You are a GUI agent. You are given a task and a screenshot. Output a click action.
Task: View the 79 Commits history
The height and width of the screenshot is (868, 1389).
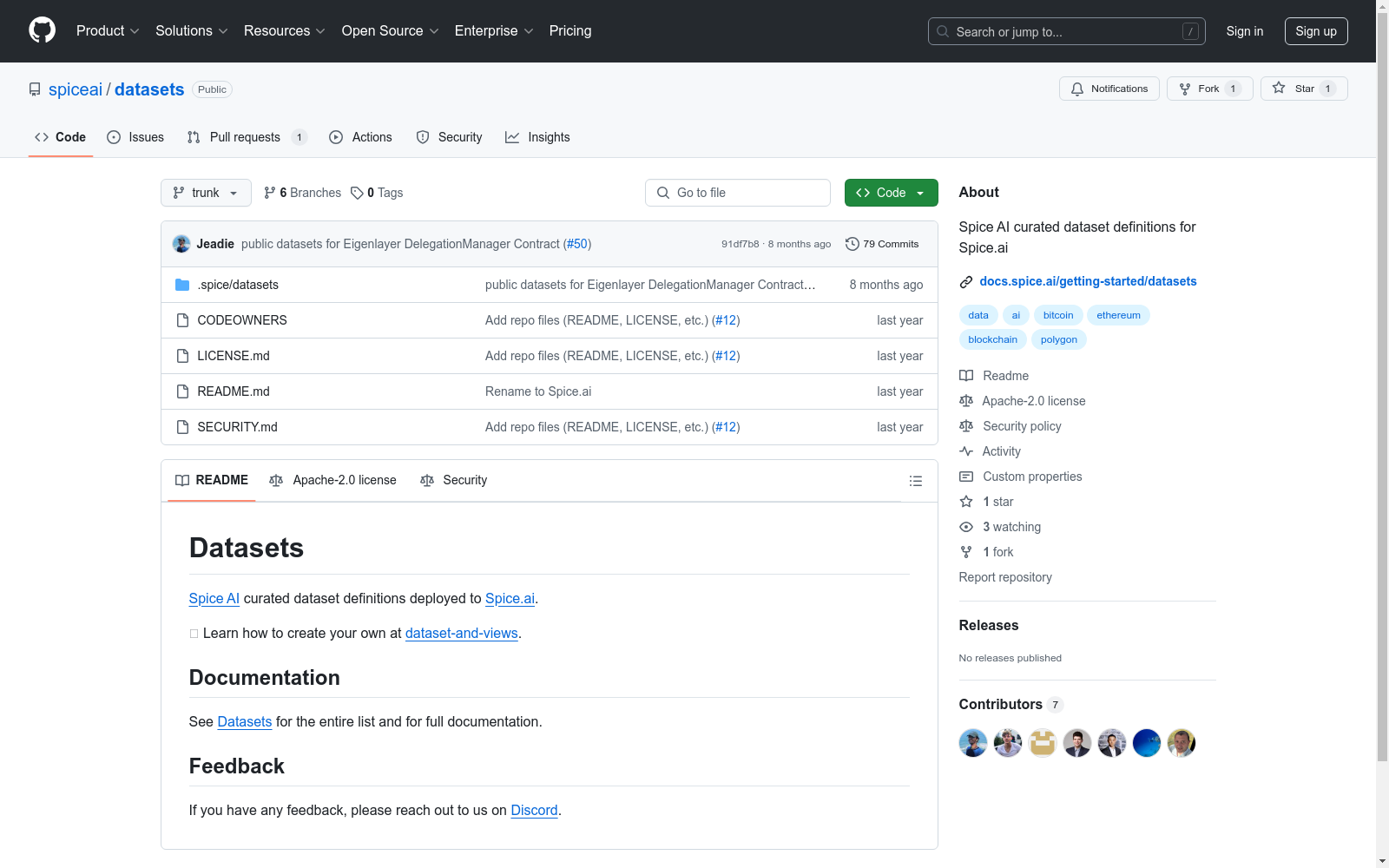pyautogui.click(x=882, y=244)
